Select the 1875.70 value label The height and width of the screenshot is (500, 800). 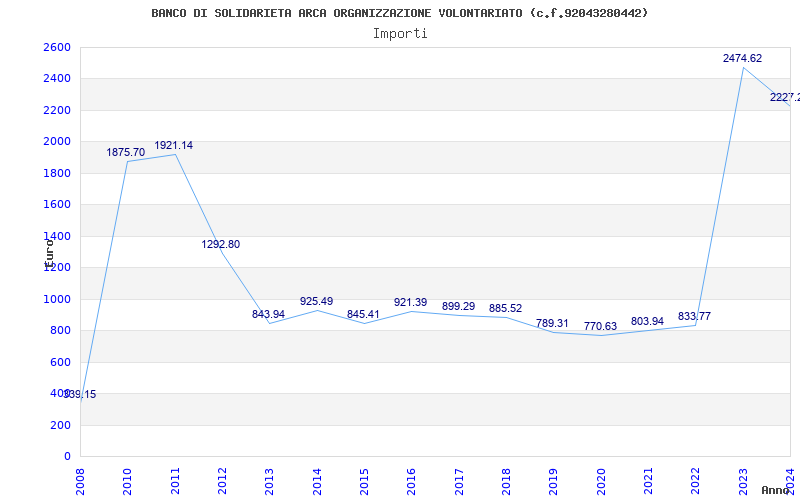pos(126,153)
